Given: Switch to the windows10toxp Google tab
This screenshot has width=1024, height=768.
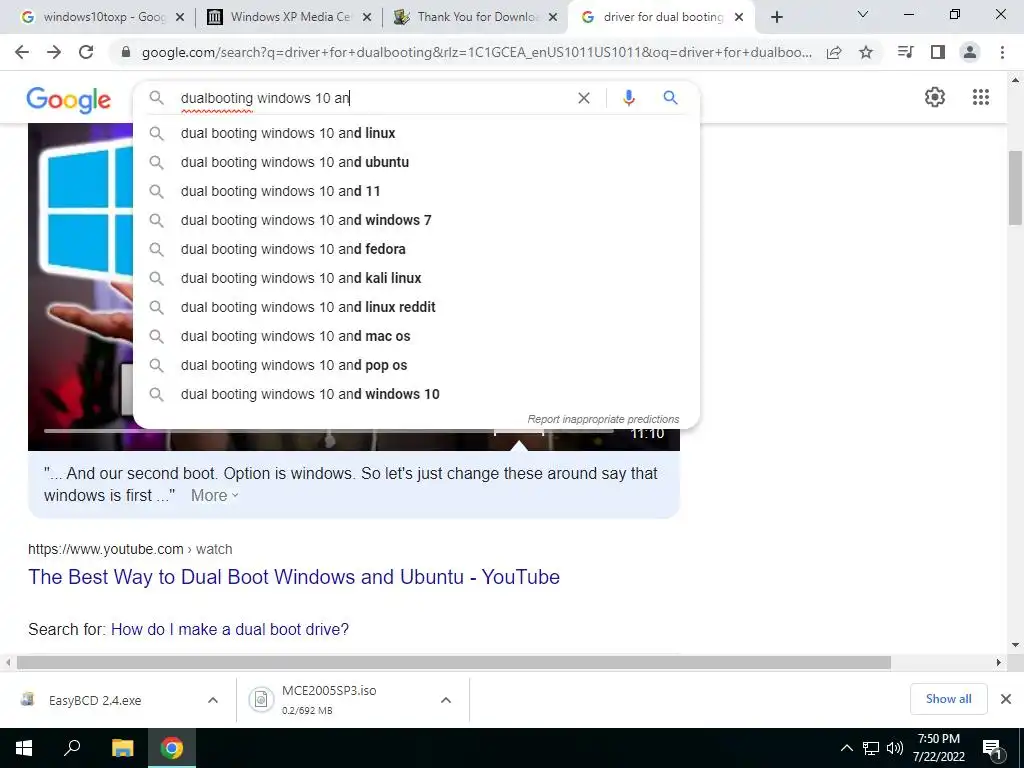Looking at the screenshot, I should (103, 17).
